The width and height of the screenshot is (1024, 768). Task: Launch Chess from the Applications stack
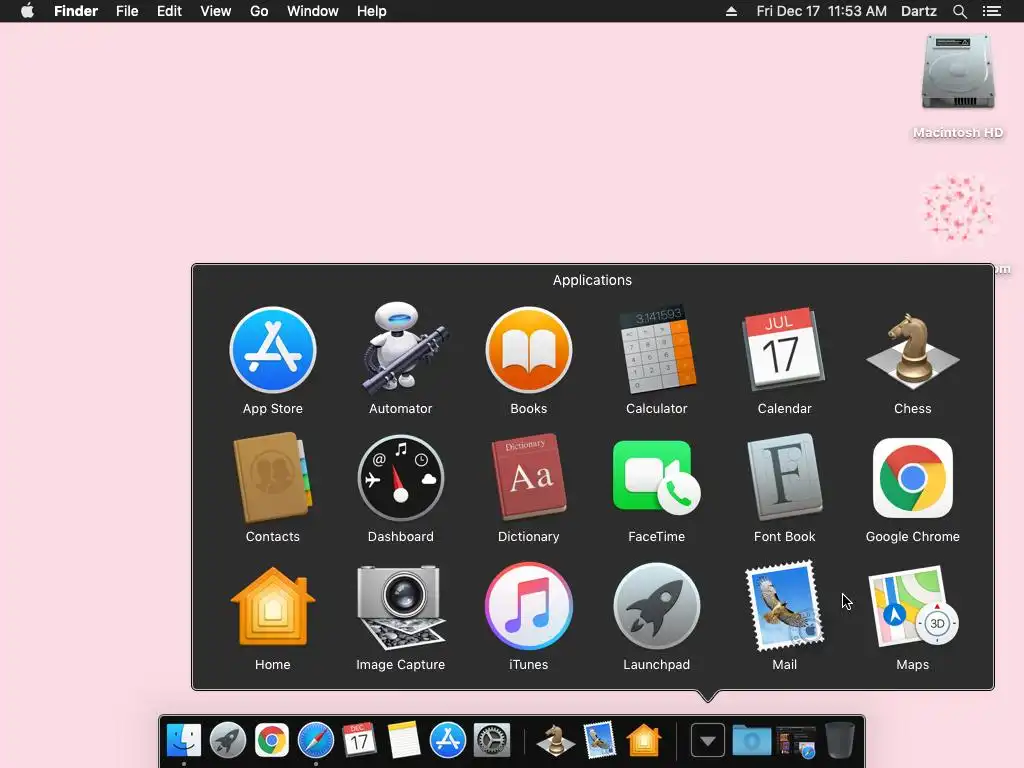click(913, 350)
